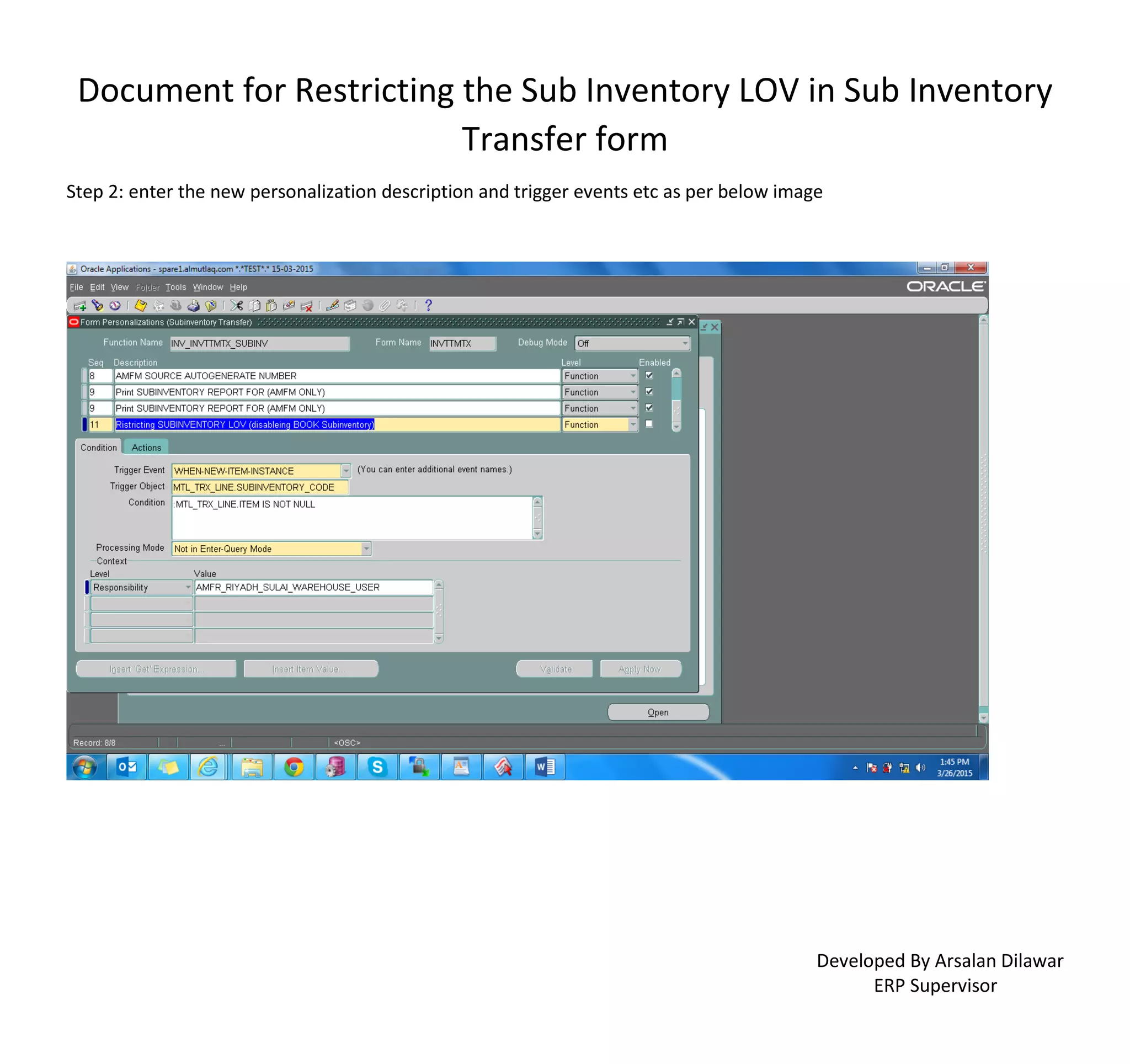Open the Processing Mode dropdown

click(366, 549)
